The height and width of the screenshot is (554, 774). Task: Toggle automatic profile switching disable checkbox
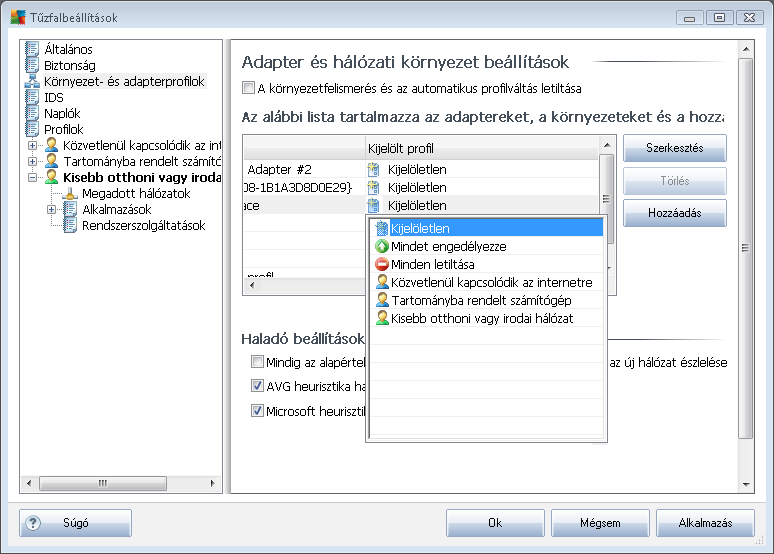[248, 88]
